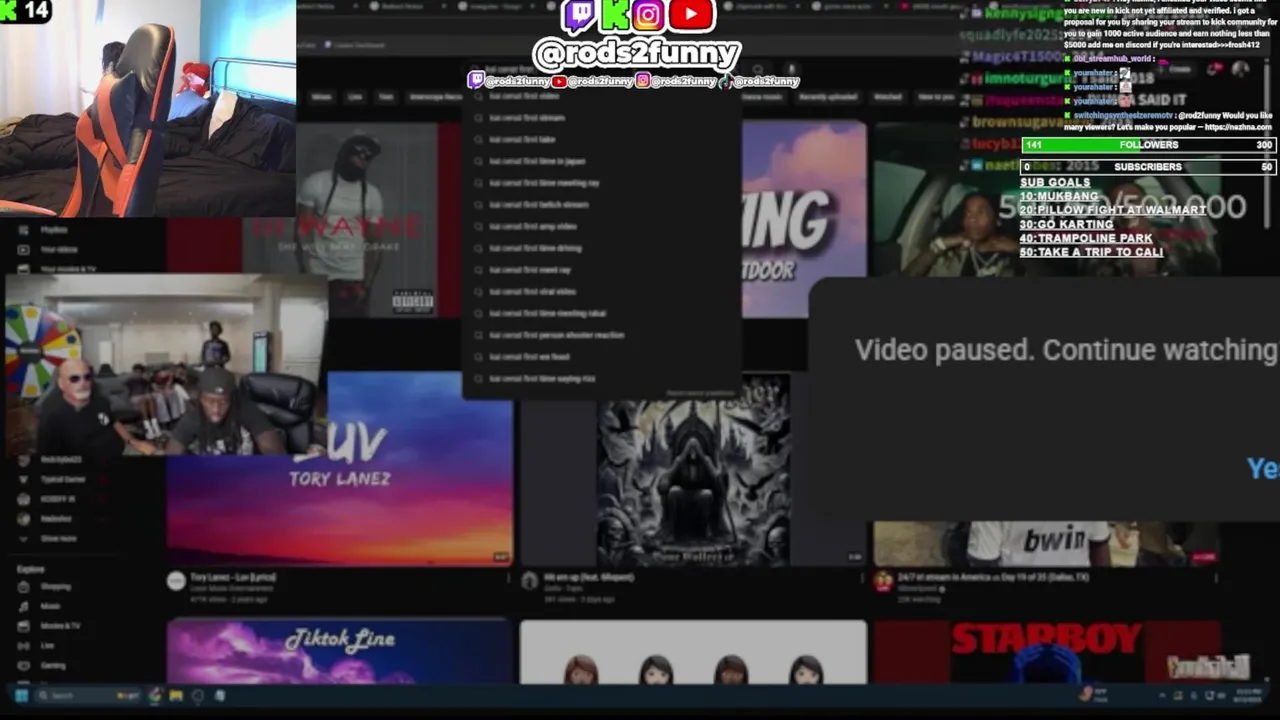Open Tory Lanez Luv video thumbnail
Viewport: 1280px width, 720px height.
click(340, 470)
